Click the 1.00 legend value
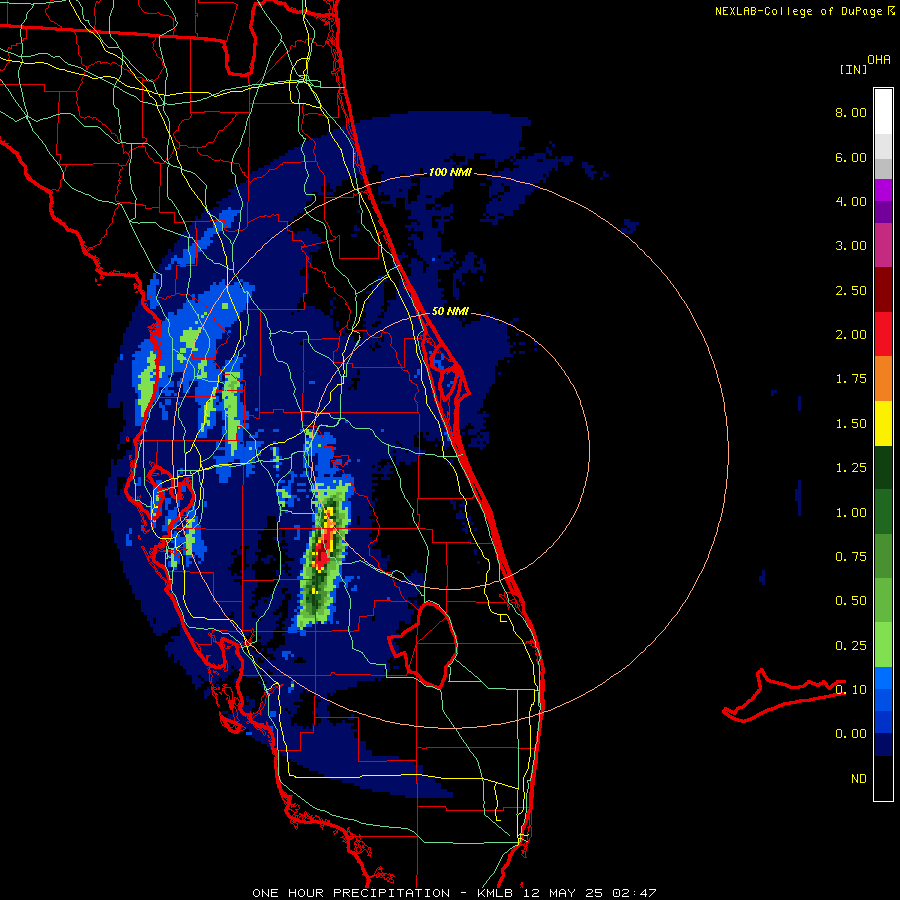900x900 pixels. [851, 513]
